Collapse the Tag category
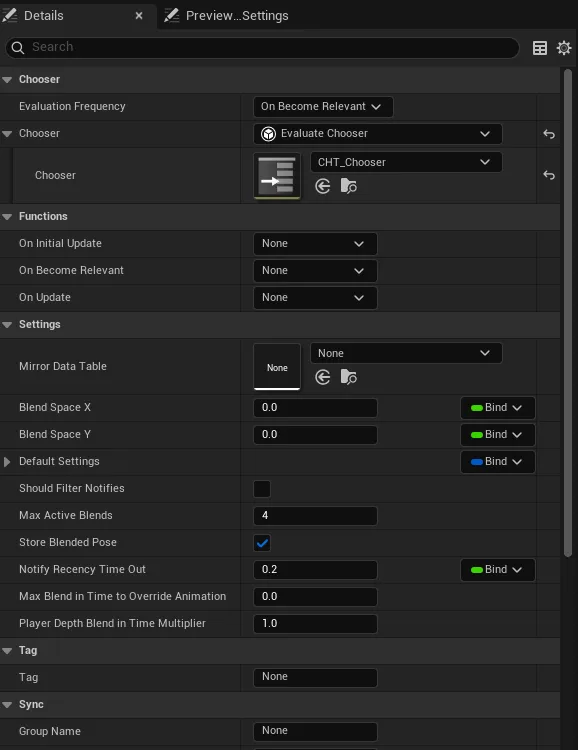 click(7, 651)
